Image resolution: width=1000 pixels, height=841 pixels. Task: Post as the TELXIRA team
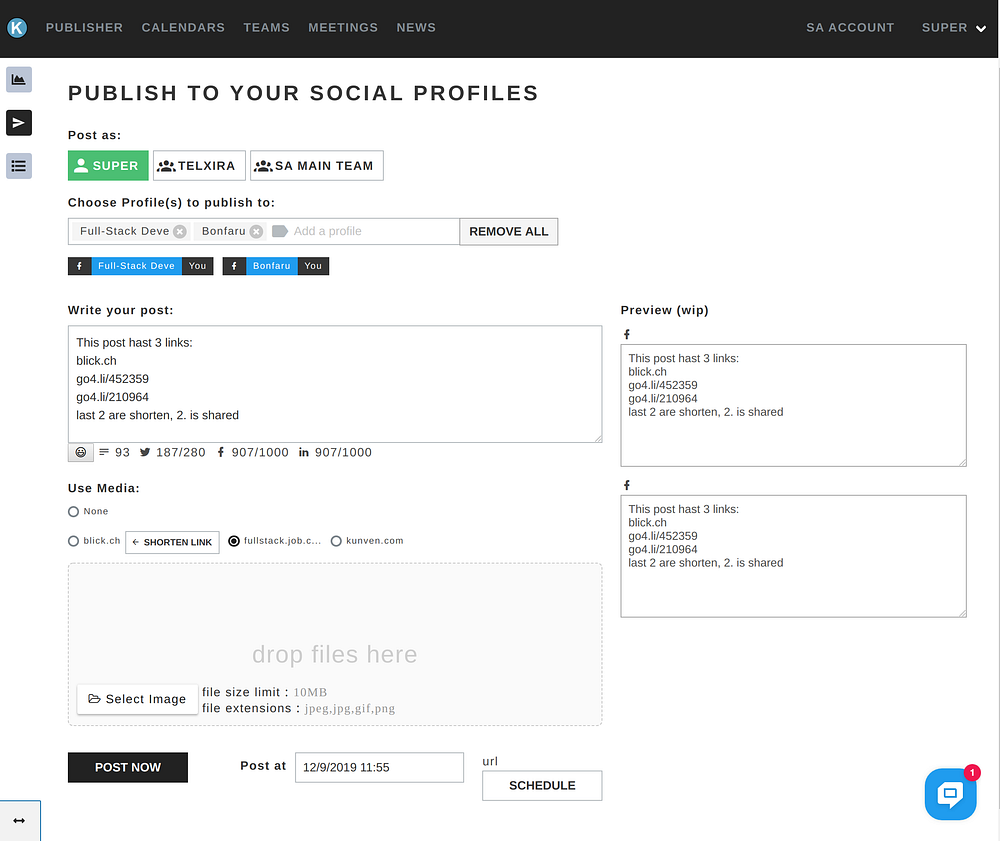pos(196,166)
